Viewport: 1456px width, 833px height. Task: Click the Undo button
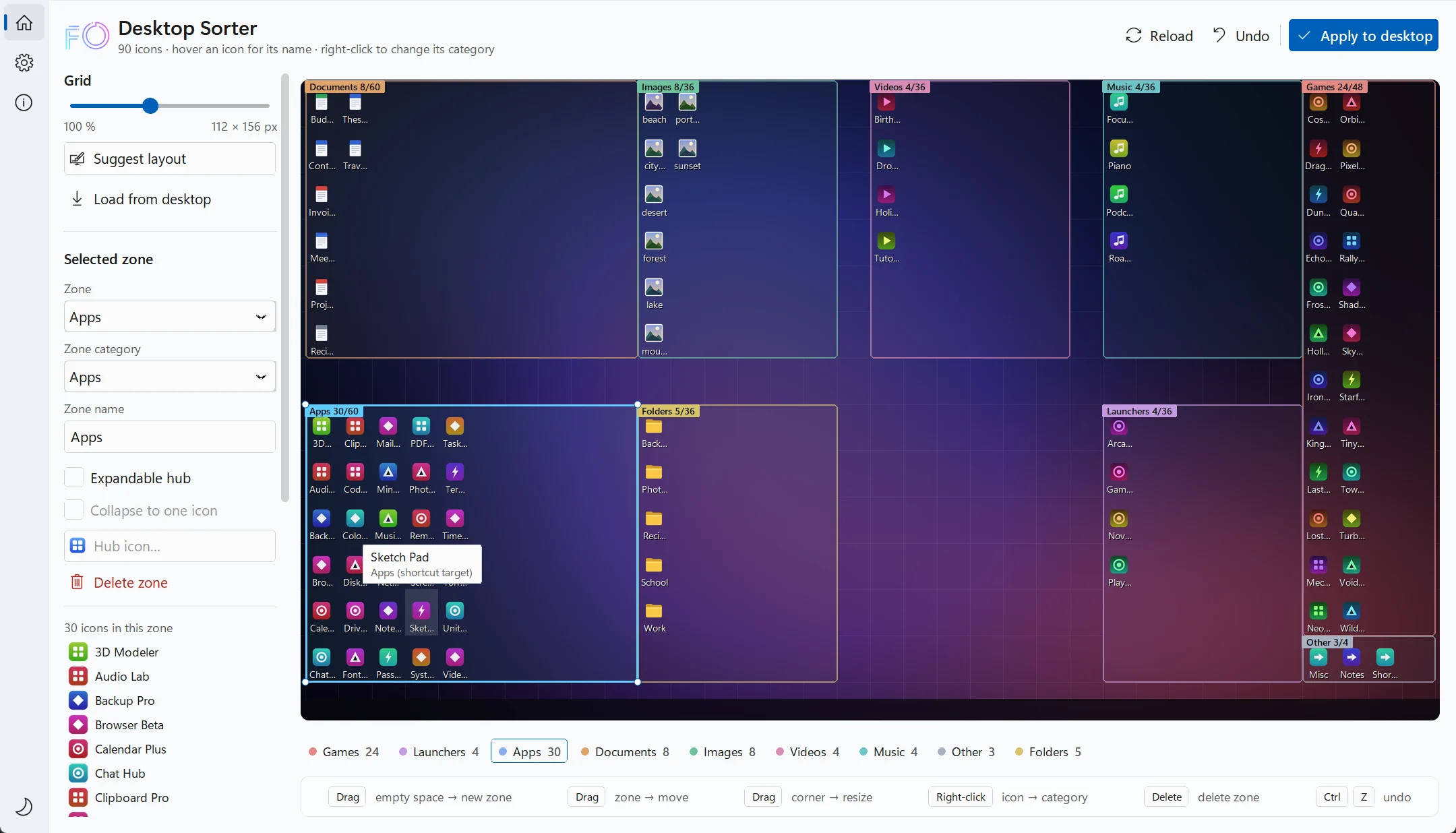pyautogui.click(x=1240, y=36)
